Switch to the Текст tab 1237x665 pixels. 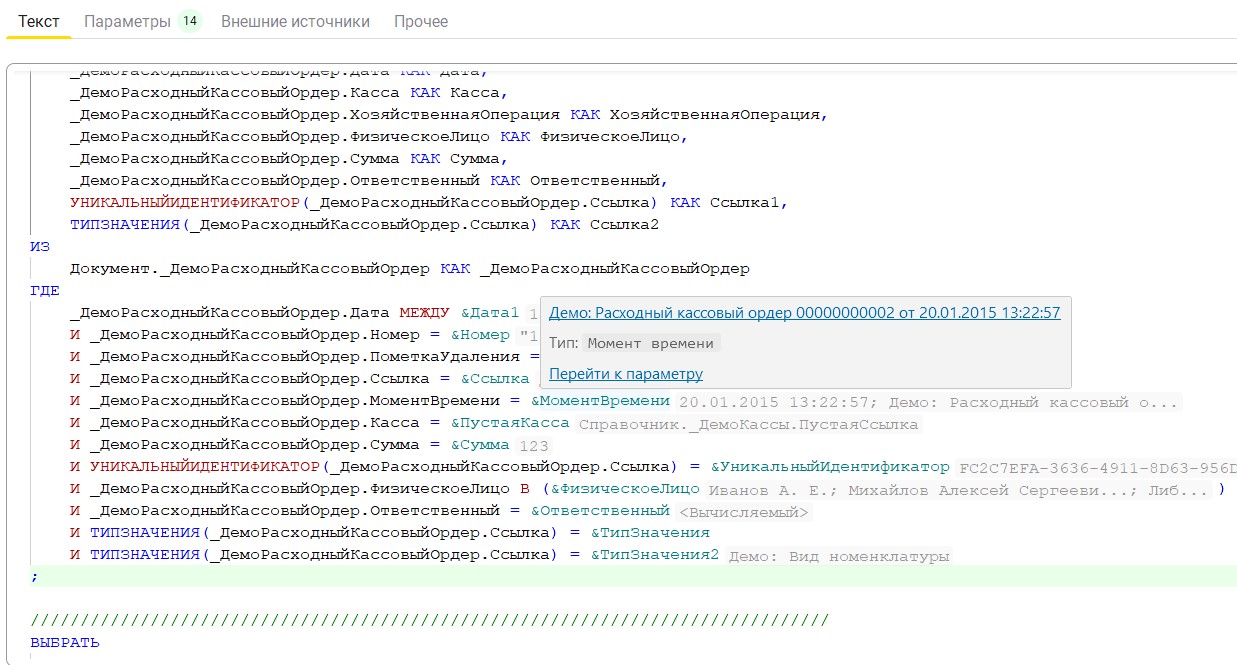(x=39, y=21)
